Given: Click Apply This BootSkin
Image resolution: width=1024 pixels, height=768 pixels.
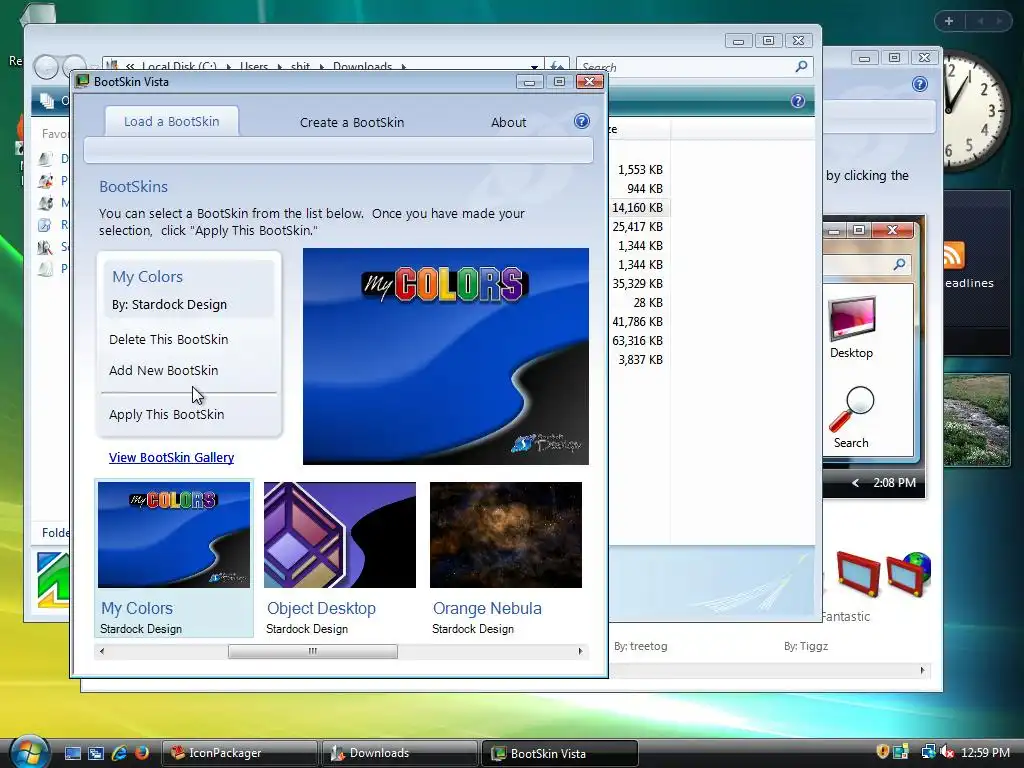Looking at the screenshot, I should coord(167,414).
